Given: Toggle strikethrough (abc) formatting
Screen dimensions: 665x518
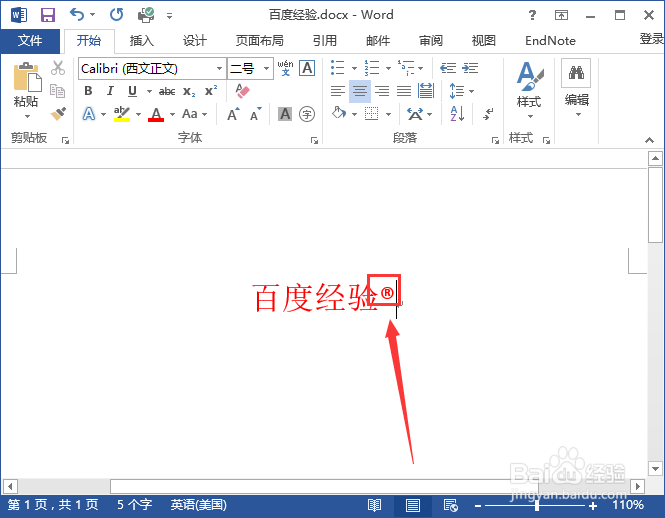Looking at the screenshot, I should pos(167,91).
